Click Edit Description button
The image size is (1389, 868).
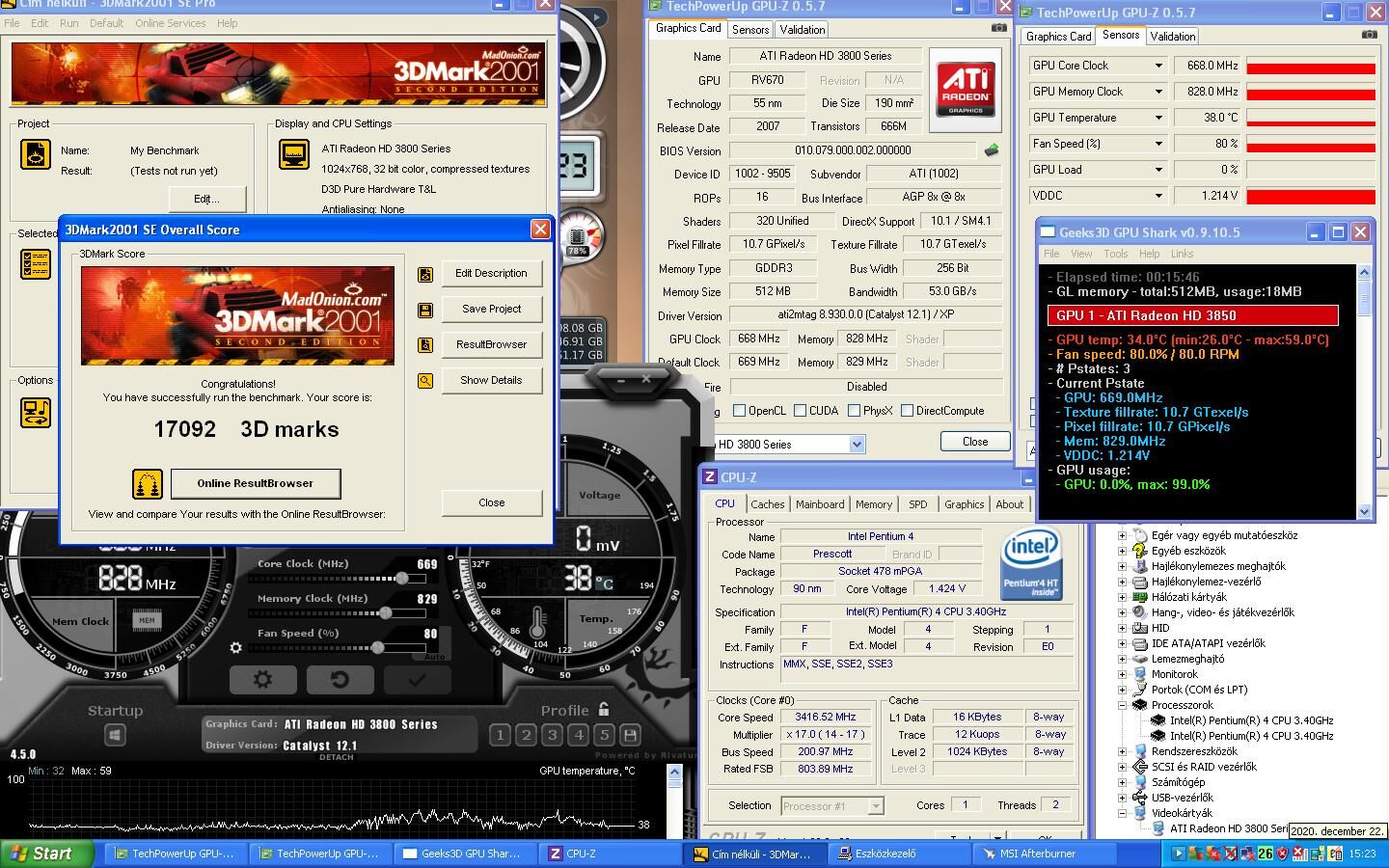(x=491, y=274)
